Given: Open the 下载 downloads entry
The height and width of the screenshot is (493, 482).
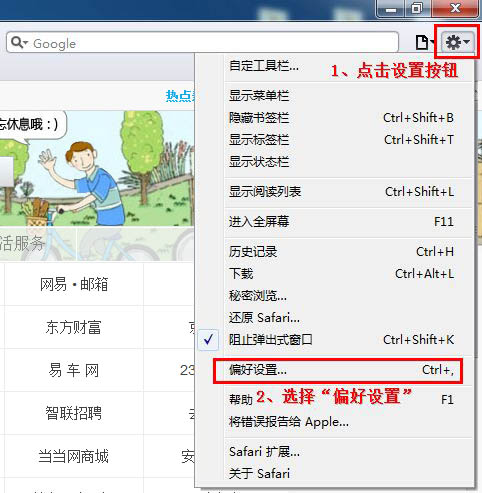Looking at the screenshot, I should coord(335,274).
